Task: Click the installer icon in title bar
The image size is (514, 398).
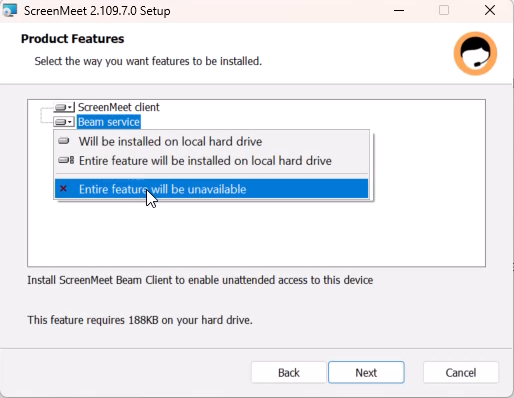Action: pyautogui.click(x=9, y=10)
